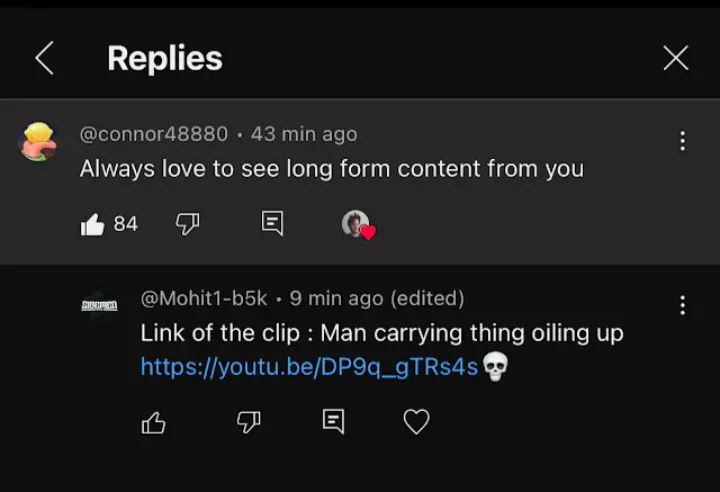
Task: Close the Replies panel
Action: pos(676,59)
